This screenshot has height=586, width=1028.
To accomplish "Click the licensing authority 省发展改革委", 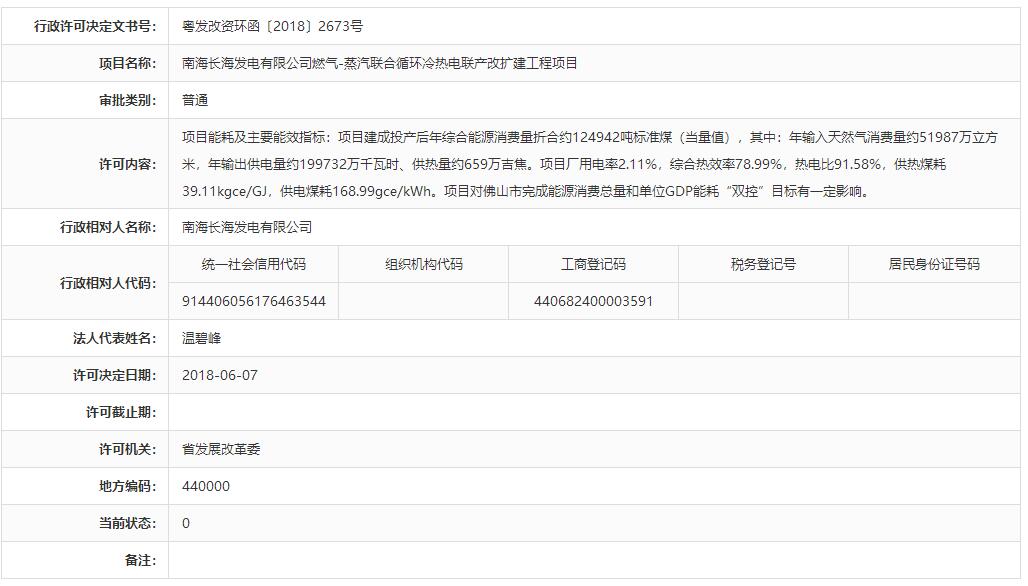I will click(221, 450).
